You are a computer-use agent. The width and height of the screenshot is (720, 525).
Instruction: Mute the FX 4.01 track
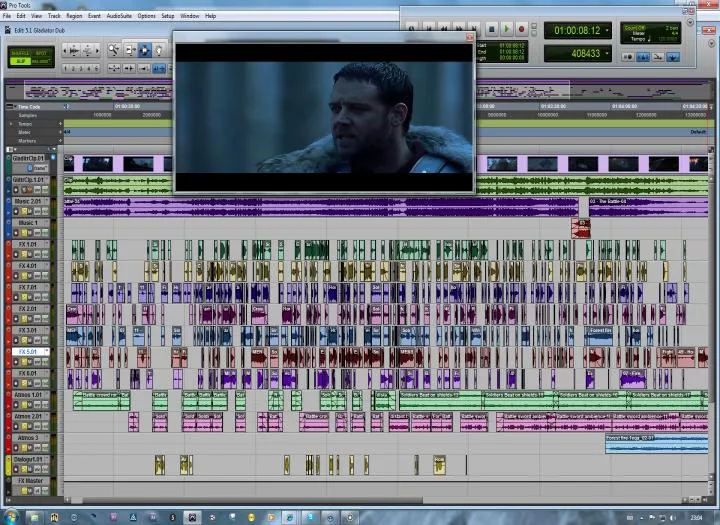click(x=31, y=276)
